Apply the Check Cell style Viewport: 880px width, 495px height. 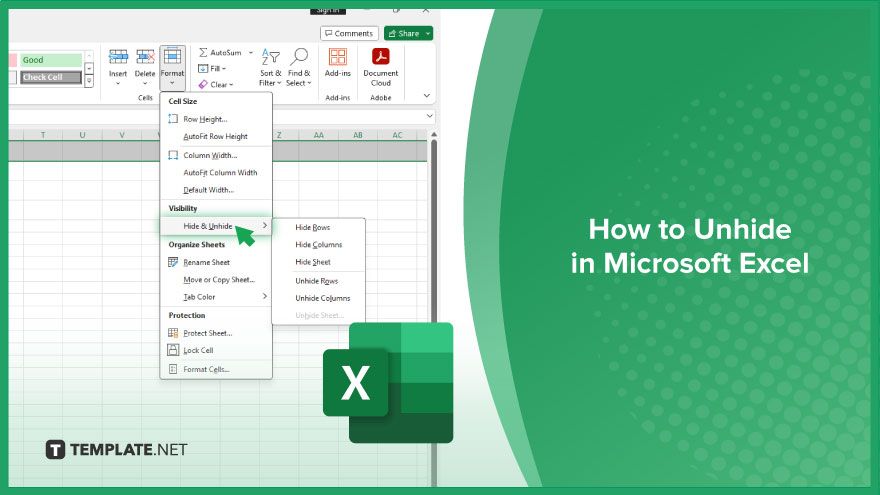51,77
